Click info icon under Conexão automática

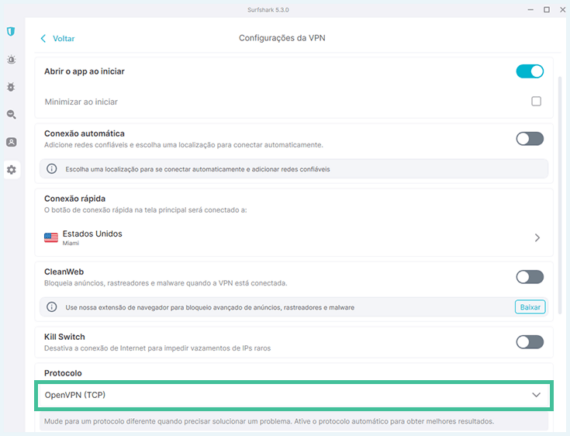(x=52, y=169)
